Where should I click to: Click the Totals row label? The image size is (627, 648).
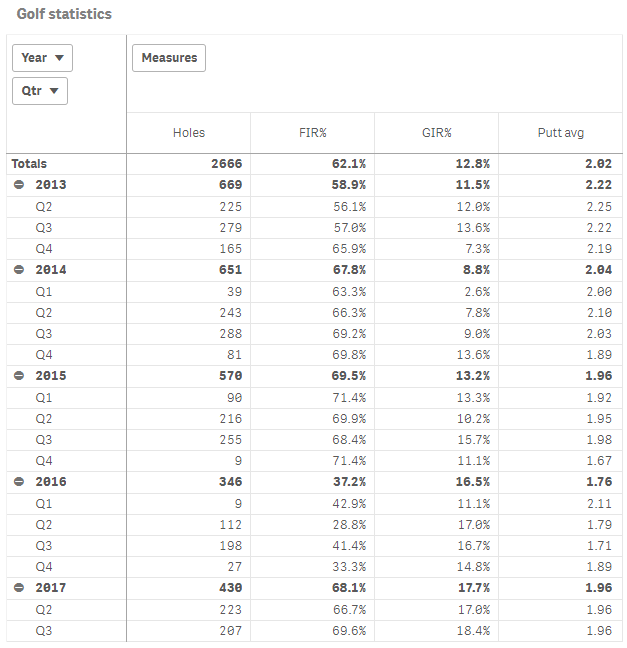pos(29,163)
